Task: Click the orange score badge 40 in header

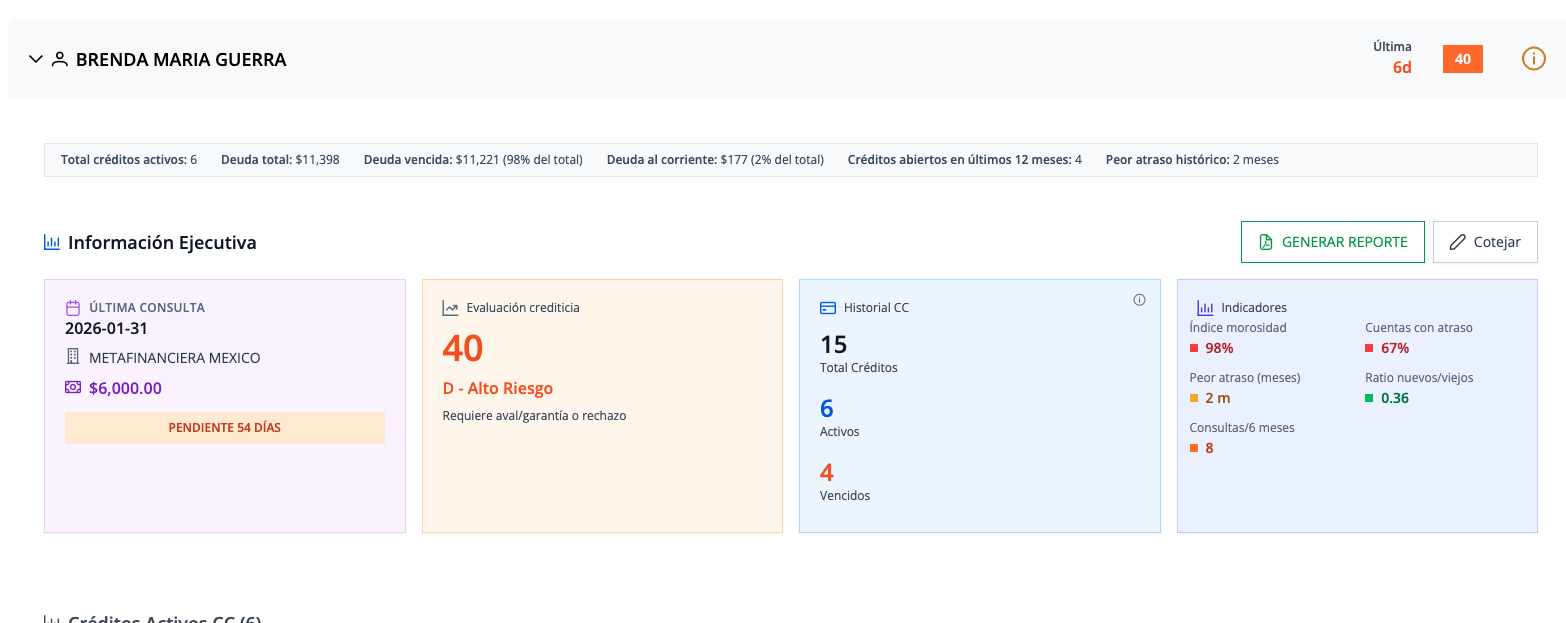Action: 1462,59
